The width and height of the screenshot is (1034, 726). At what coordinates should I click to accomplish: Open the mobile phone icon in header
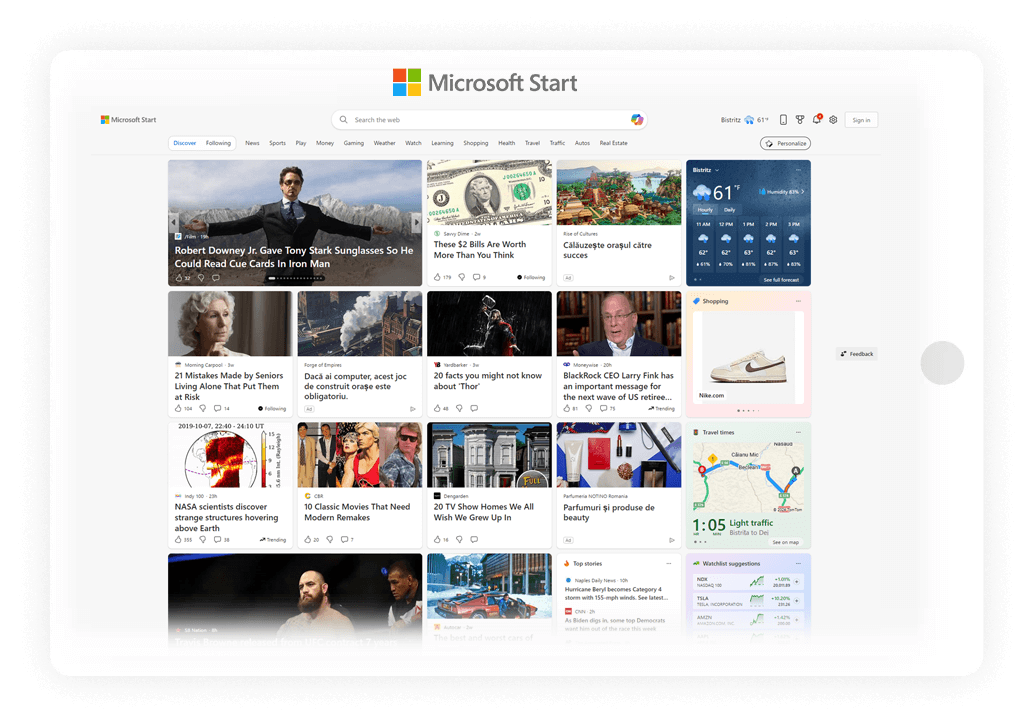783,119
